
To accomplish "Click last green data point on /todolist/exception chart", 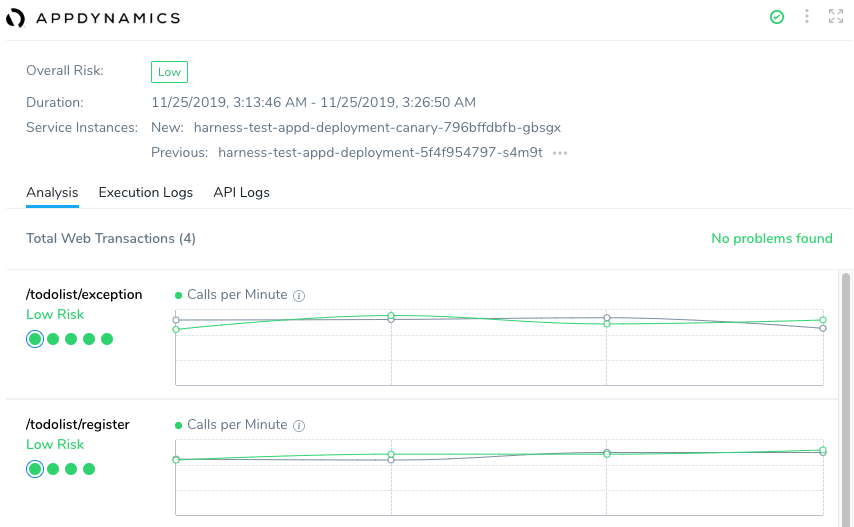I will pos(823,320).
